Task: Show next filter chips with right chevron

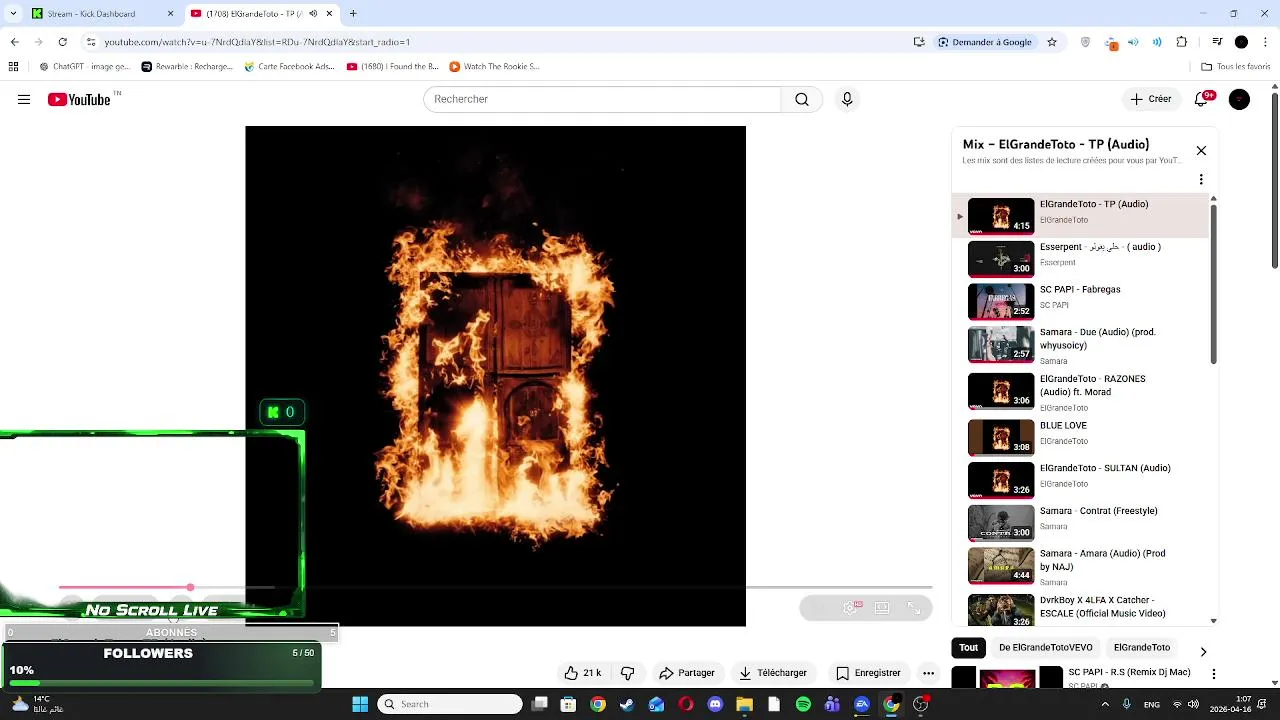Action: click(1203, 651)
